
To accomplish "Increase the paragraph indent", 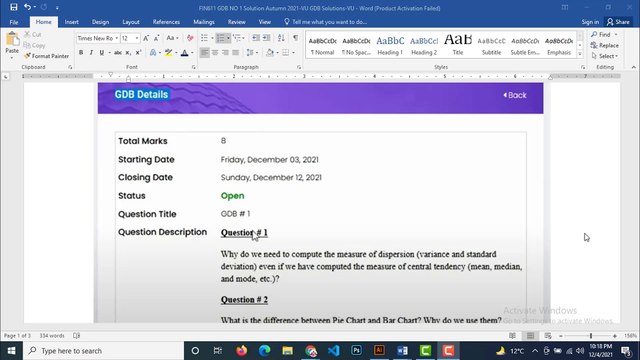I will 266,38.
